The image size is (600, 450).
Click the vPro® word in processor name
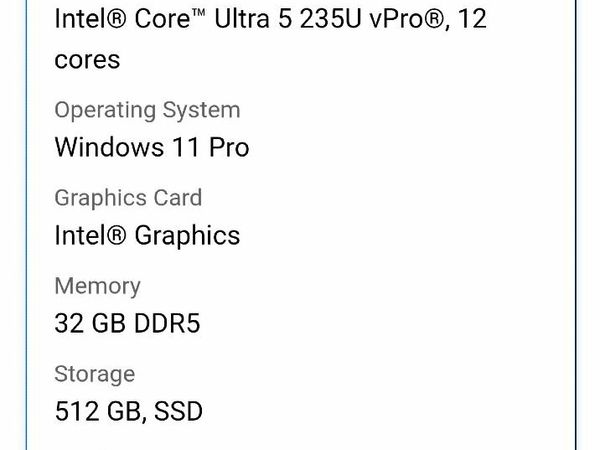pos(400,18)
